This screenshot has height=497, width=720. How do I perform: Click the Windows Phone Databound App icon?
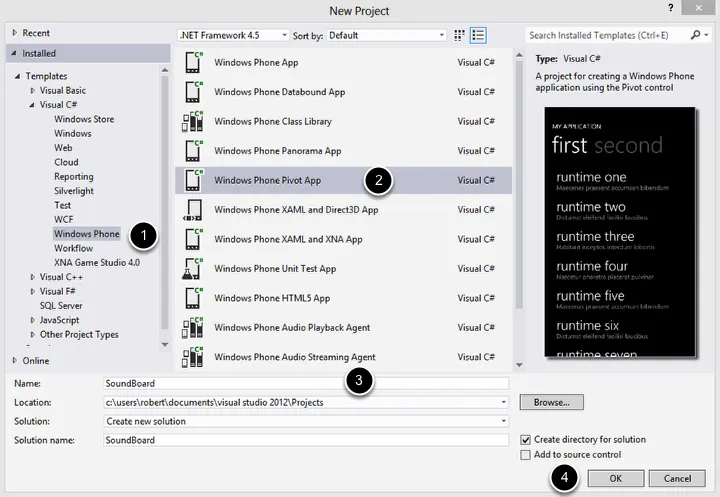coord(193,92)
